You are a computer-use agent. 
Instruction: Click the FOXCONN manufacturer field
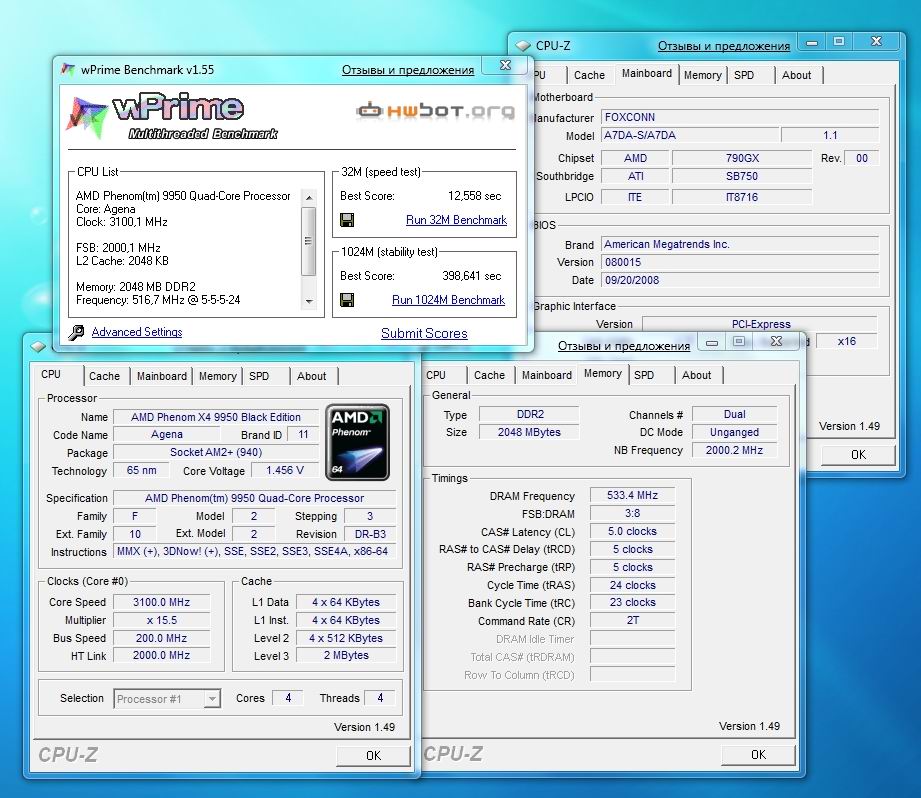740,117
